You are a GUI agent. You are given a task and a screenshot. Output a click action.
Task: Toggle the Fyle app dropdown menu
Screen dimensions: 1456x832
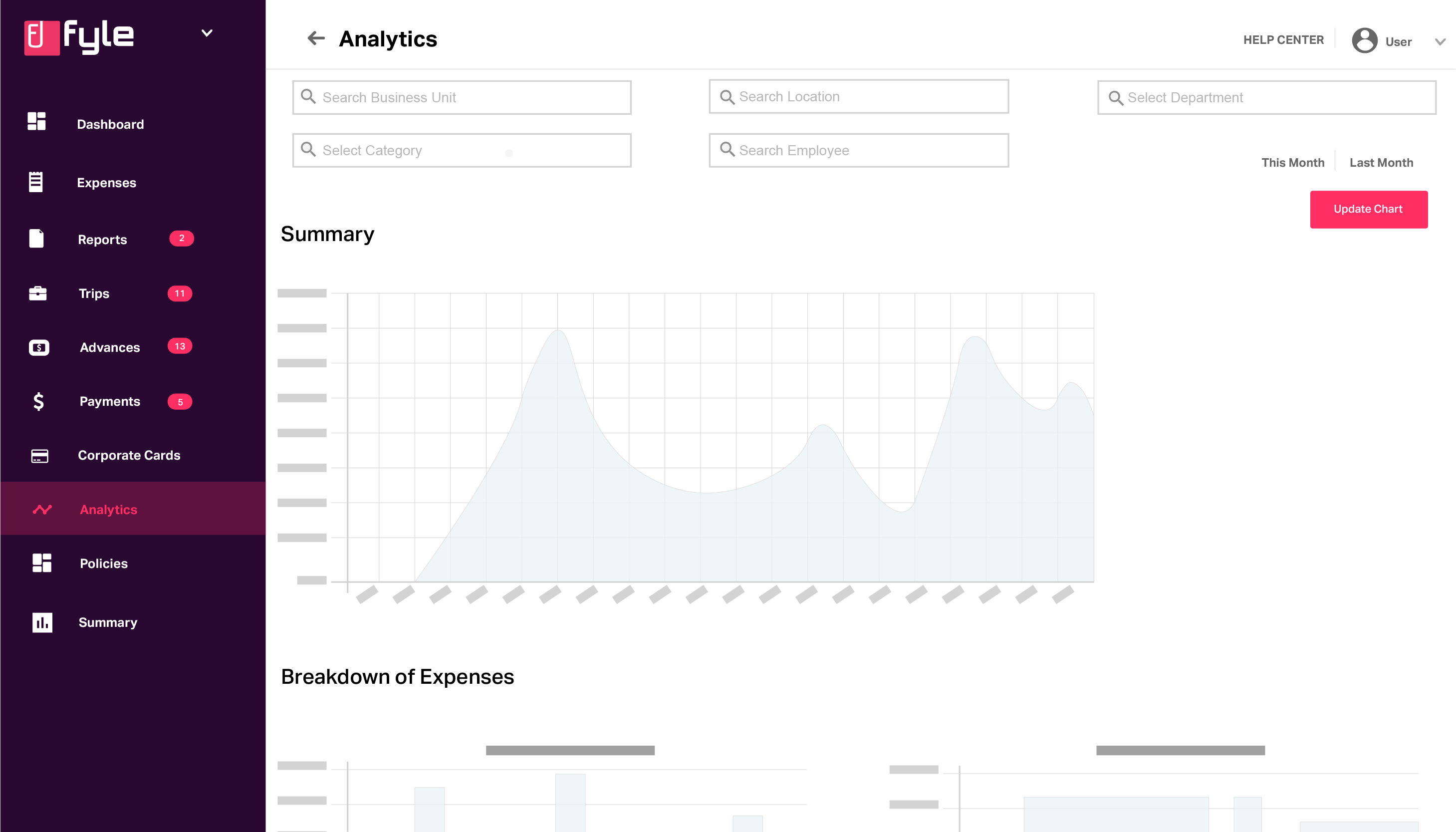coord(206,32)
